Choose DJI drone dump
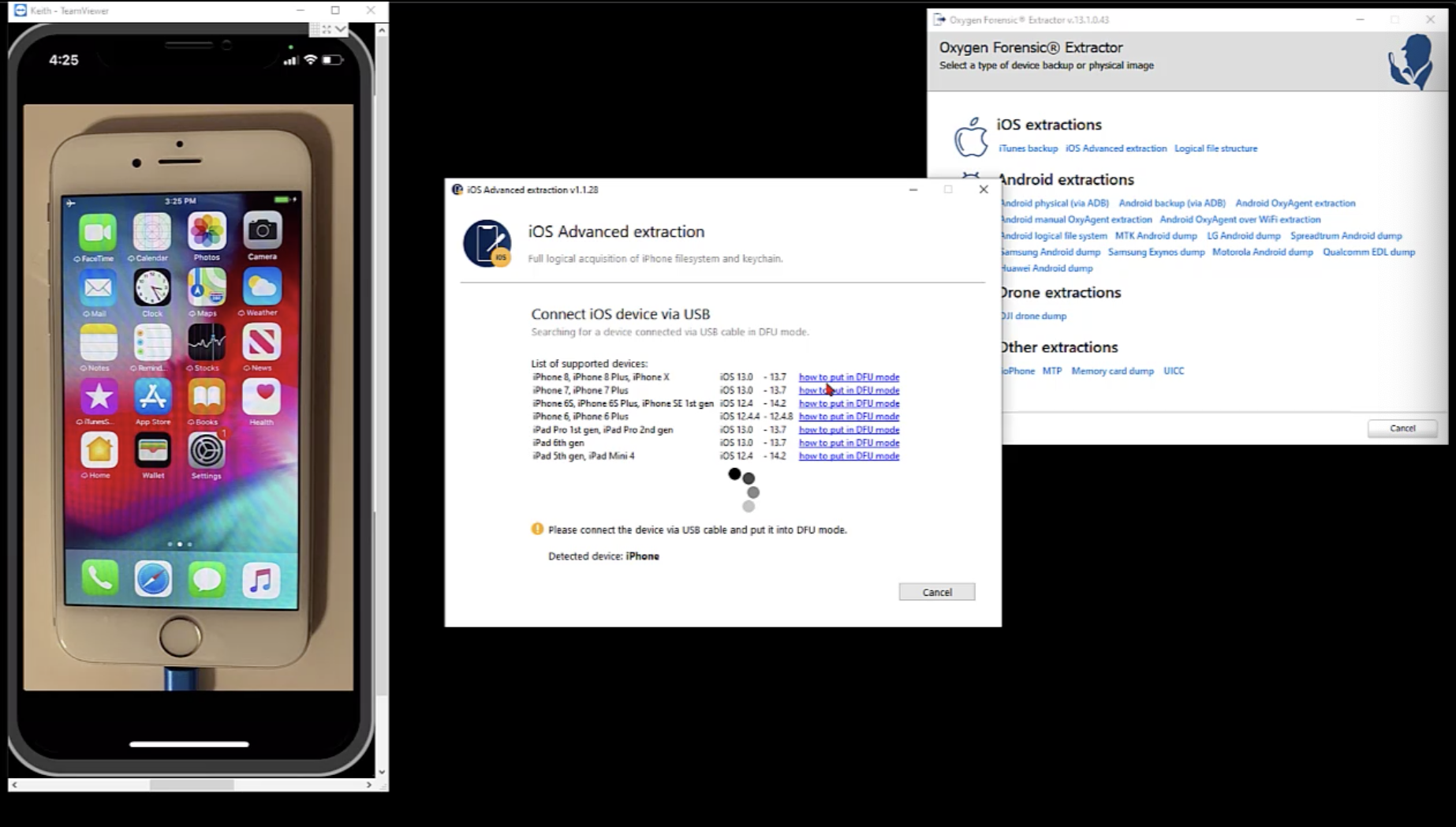Viewport: 1456px width, 827px height. click(1033, 316)
